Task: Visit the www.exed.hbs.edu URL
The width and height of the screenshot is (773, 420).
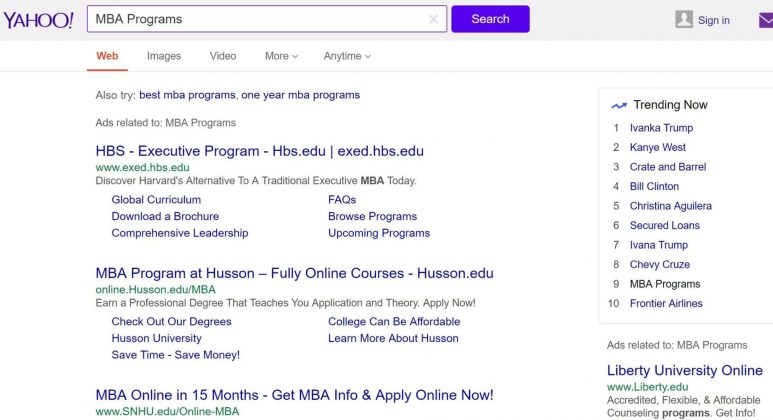Action: [x=142, y=168]
